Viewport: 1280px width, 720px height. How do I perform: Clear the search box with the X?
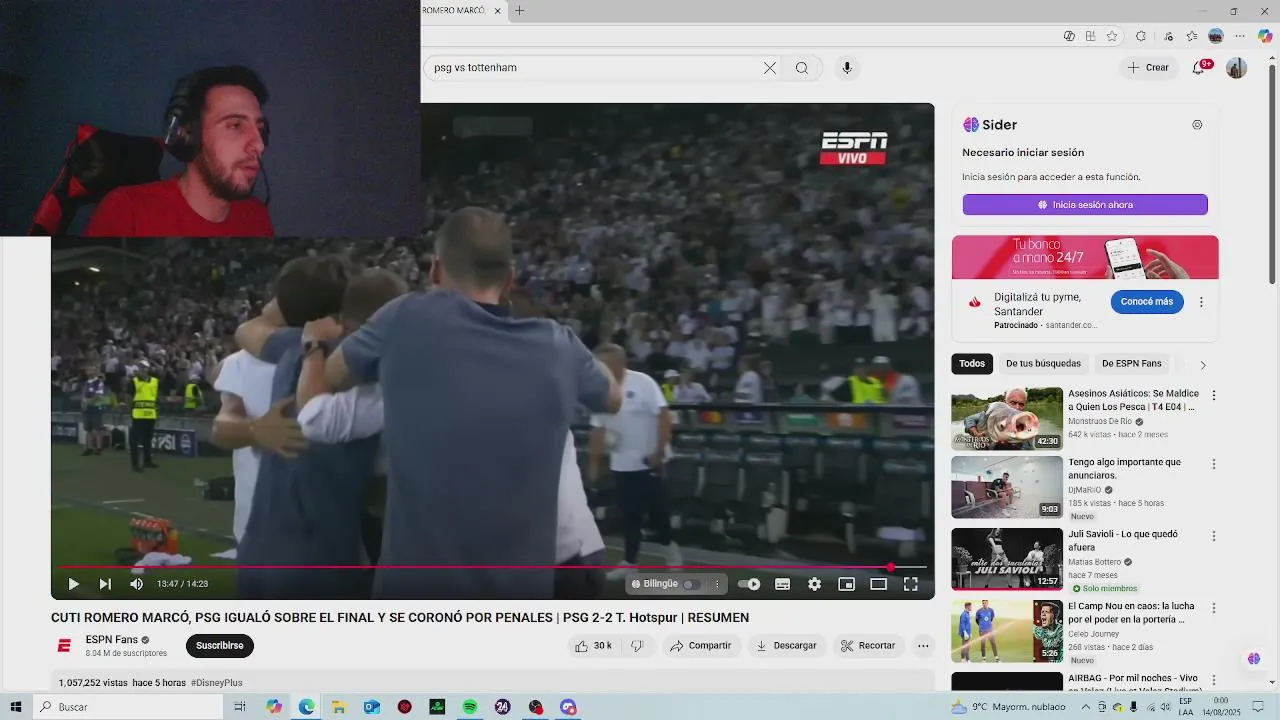tap(769, 68)
